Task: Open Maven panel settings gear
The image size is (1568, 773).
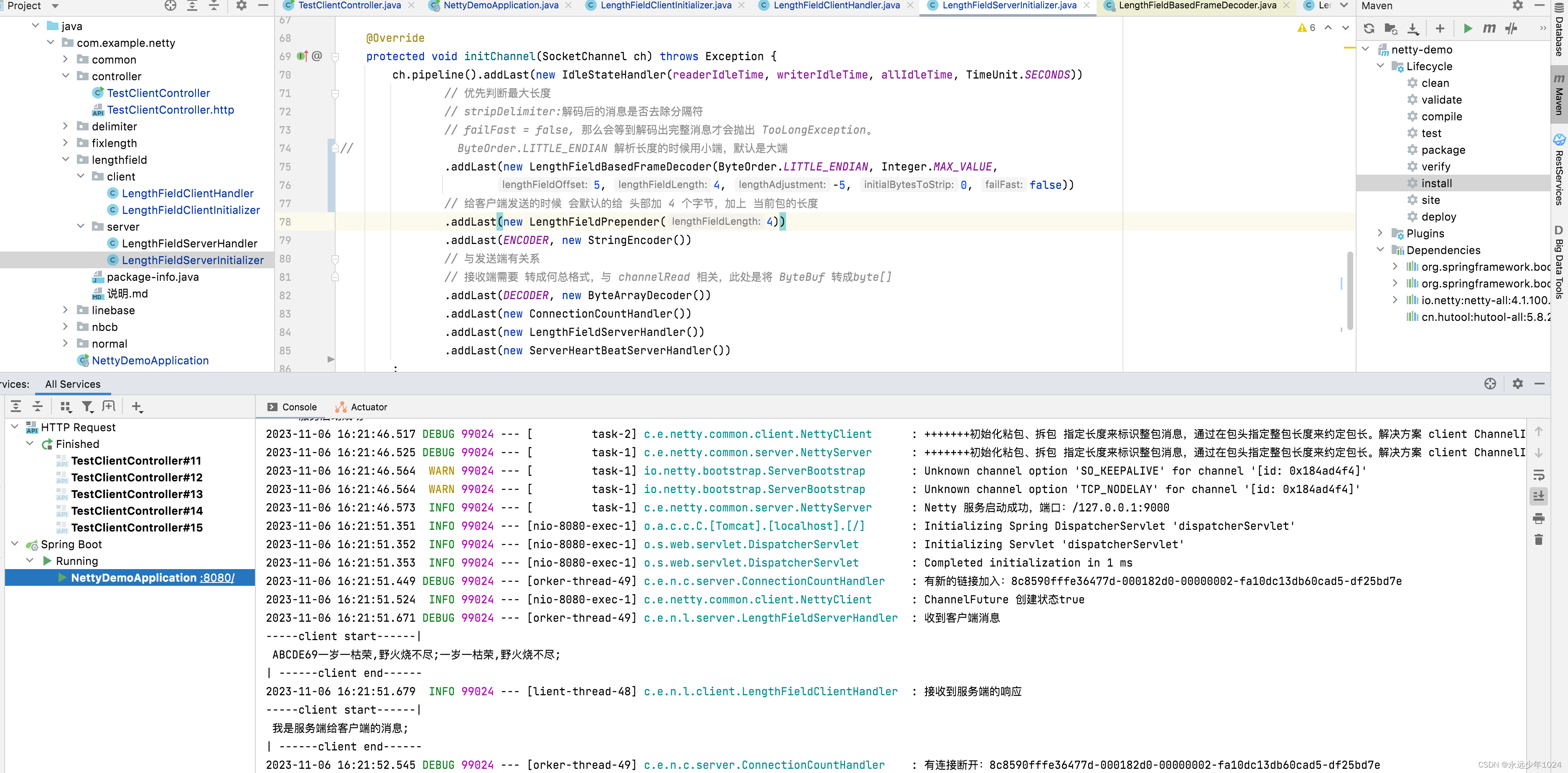Action: [1517, 5]
